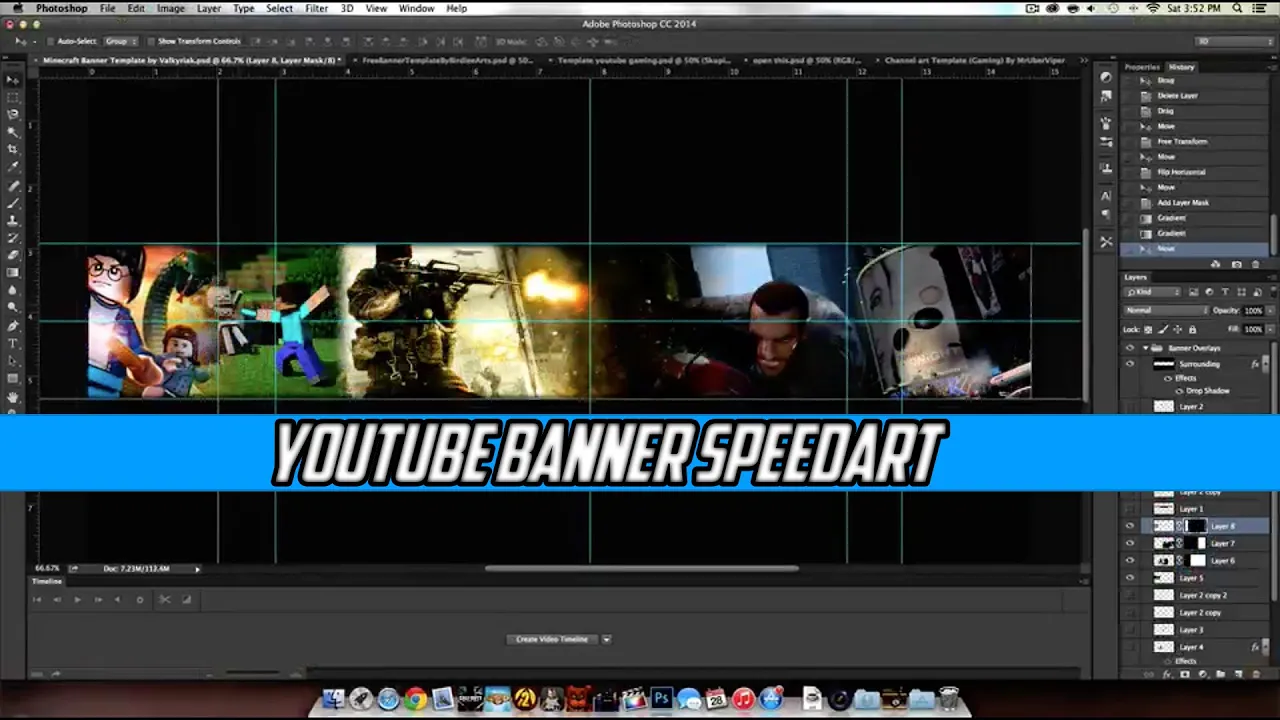Switch to the Properties panel tab
The image size is (1280, 720).
1142,67
